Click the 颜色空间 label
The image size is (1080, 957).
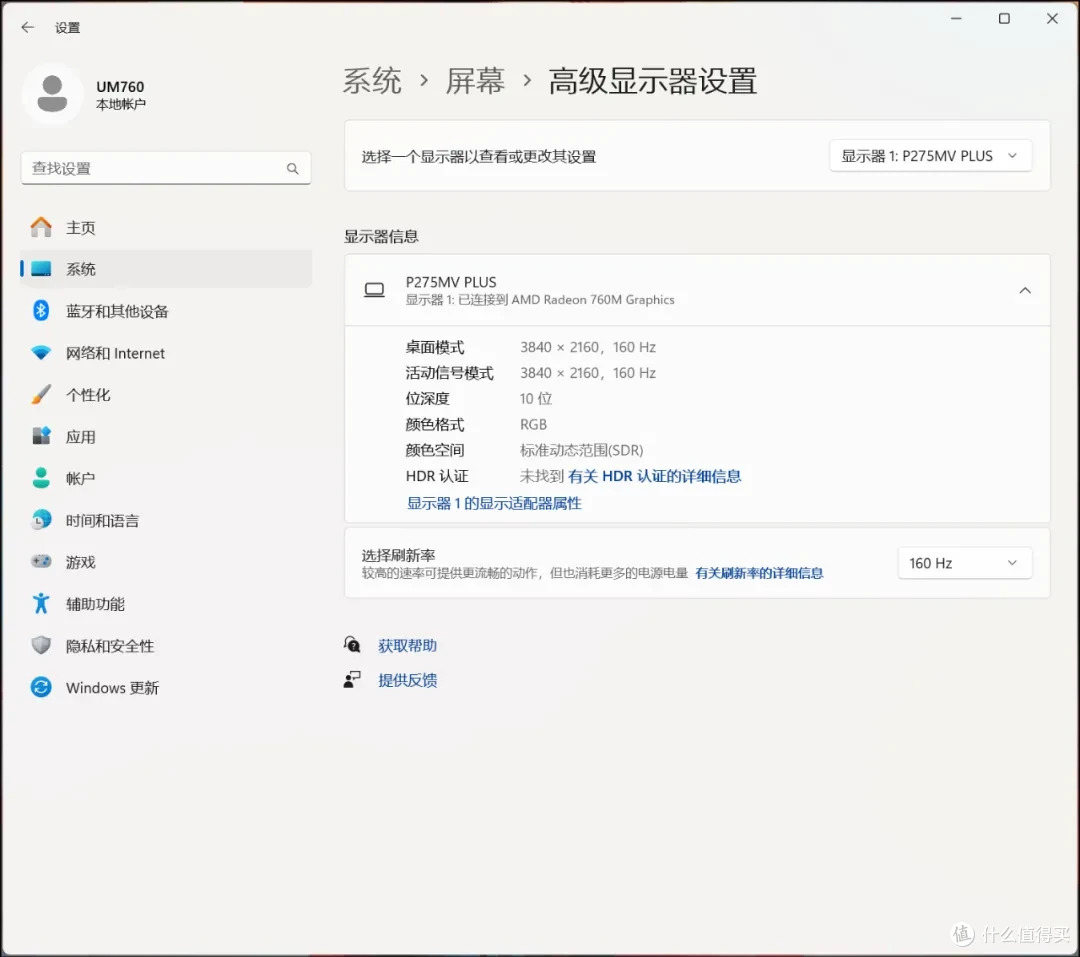tap(435, 450)
